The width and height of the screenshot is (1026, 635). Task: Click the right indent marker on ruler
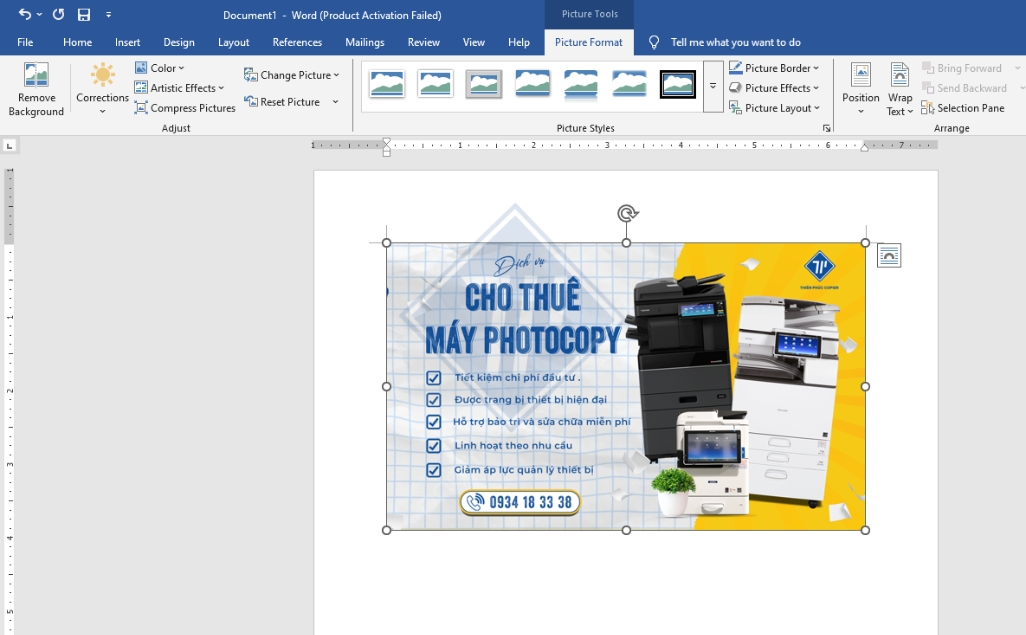tap(864, 148)
